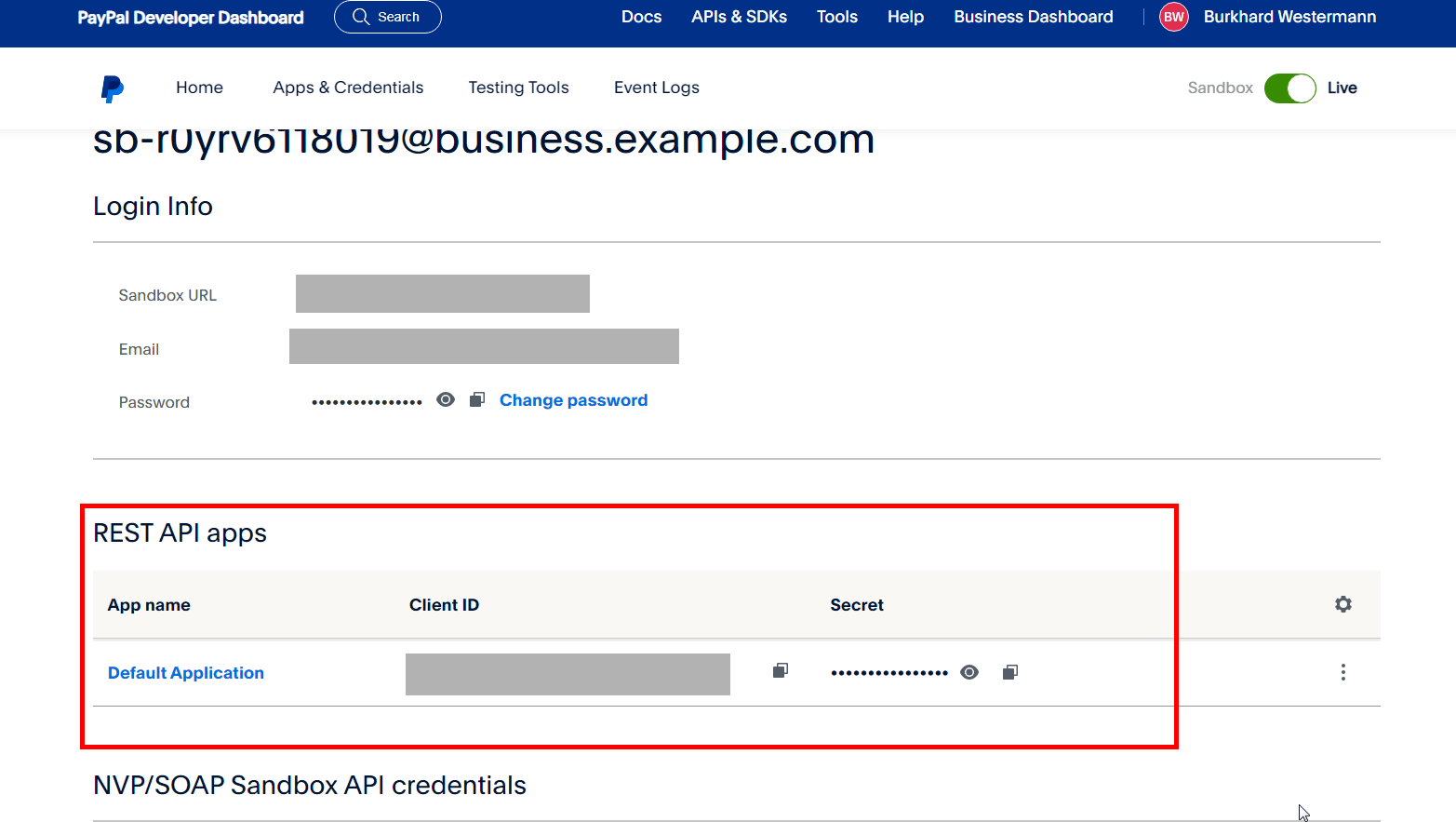Screen dimensions: 1456x822
Task: Open the Help menu
Action: (x=905, y=17)
